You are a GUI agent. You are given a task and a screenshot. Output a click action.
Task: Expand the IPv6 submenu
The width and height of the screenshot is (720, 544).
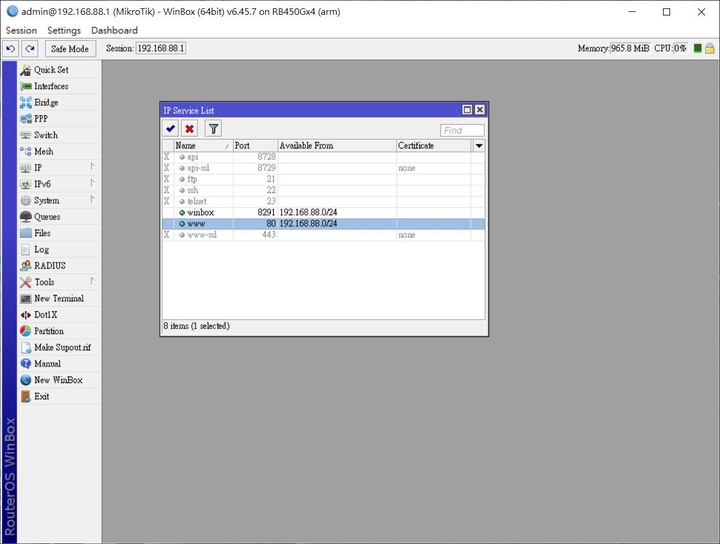59,184
